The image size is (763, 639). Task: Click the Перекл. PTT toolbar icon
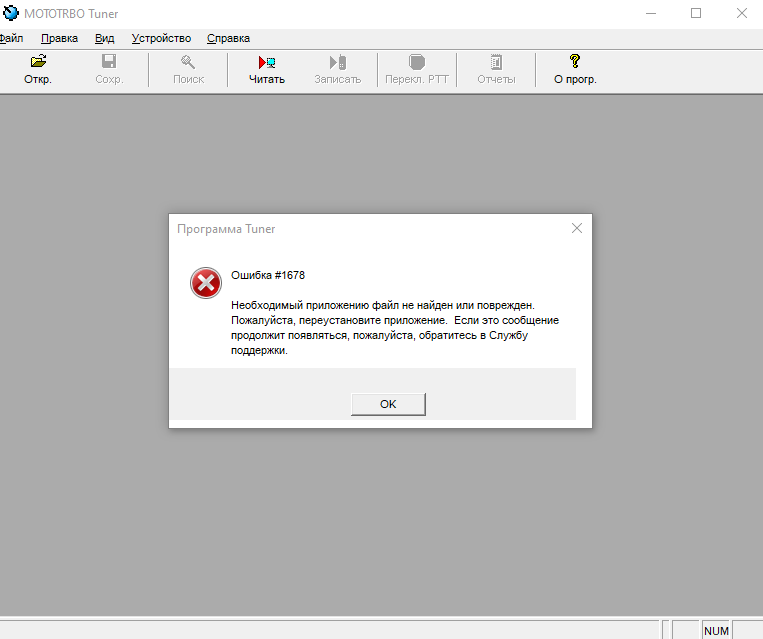point(417,62)
